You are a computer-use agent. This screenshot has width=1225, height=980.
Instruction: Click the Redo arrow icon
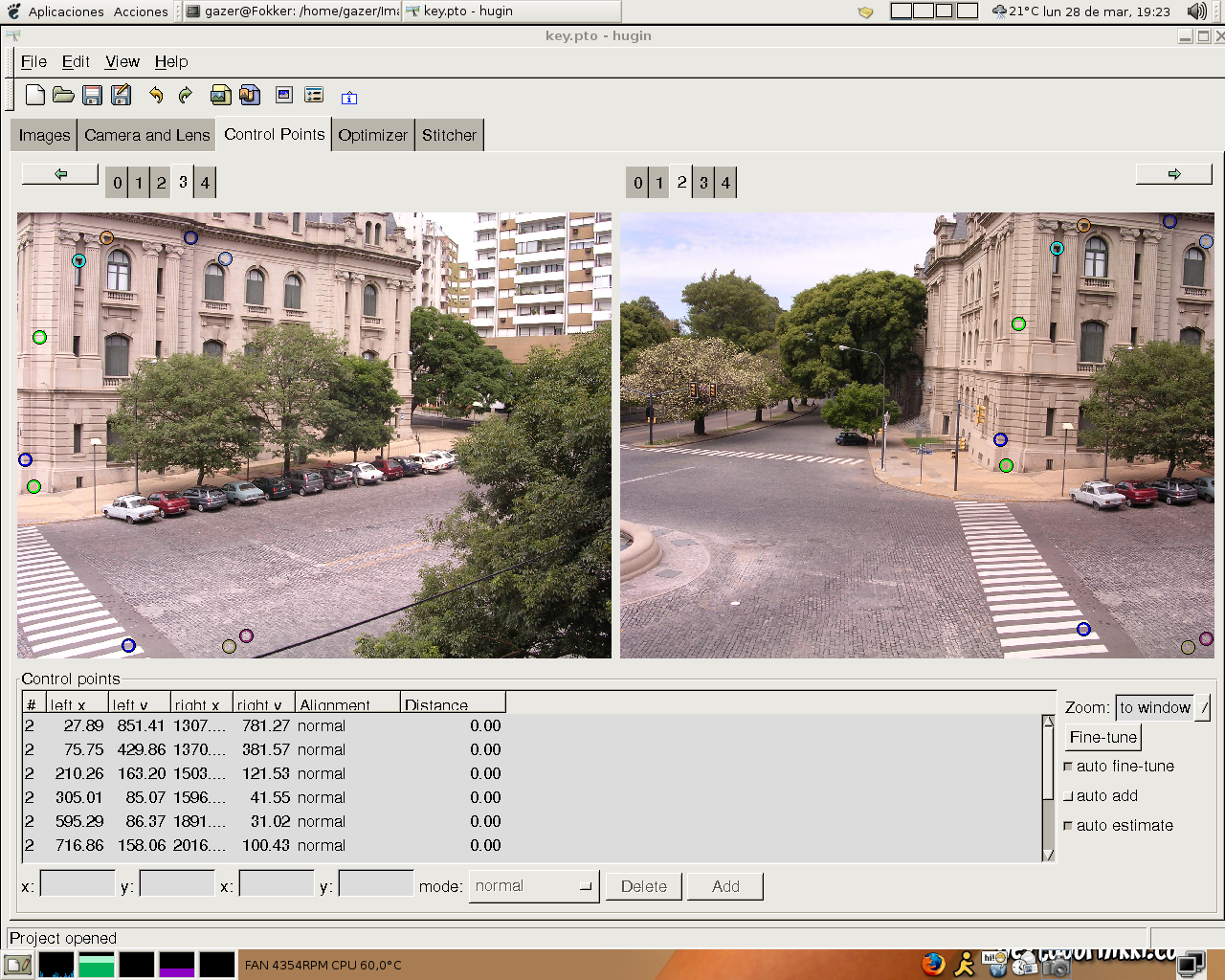tap(186, 95)
